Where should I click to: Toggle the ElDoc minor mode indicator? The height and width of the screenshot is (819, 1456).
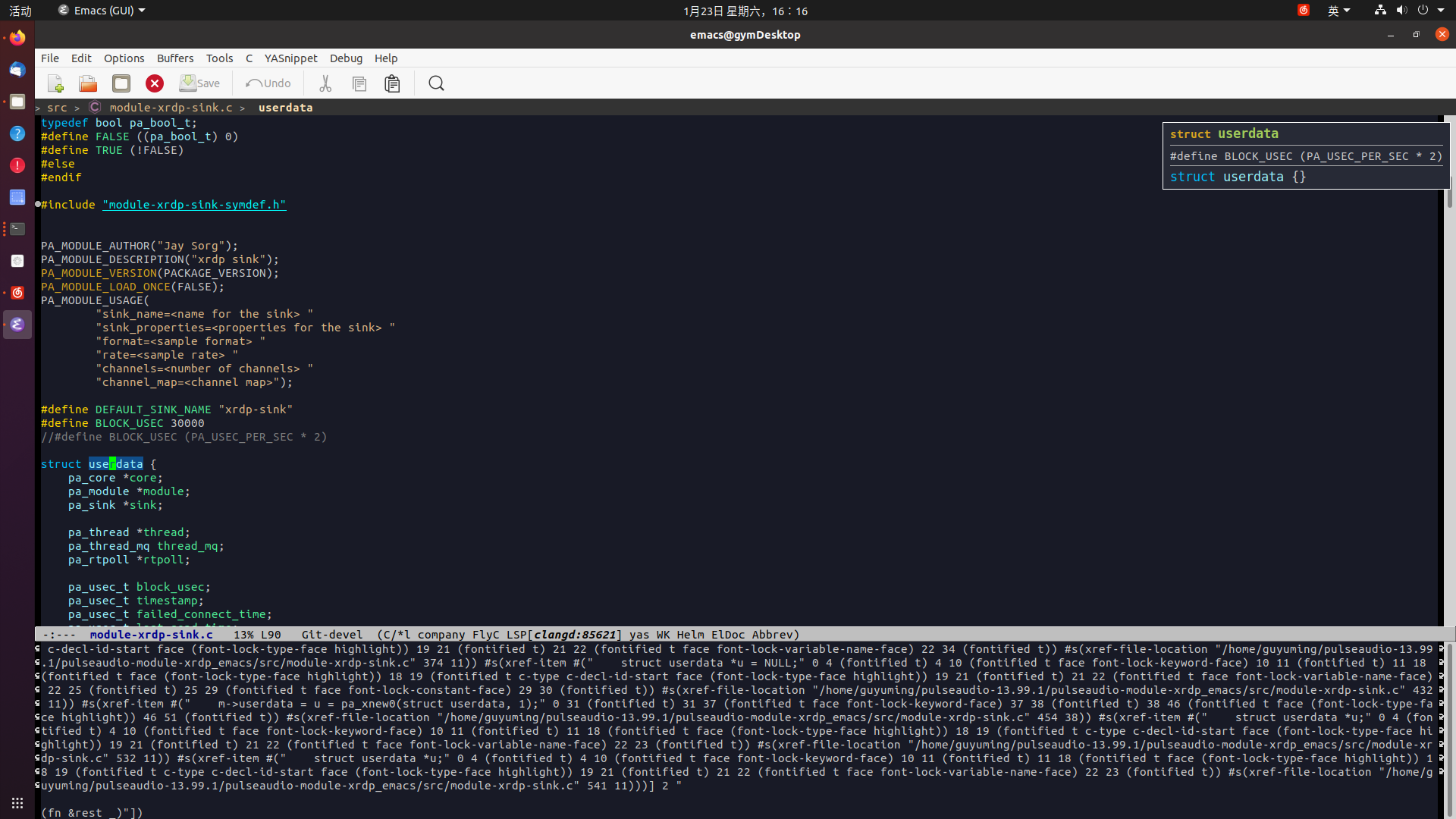click(730, 635)
